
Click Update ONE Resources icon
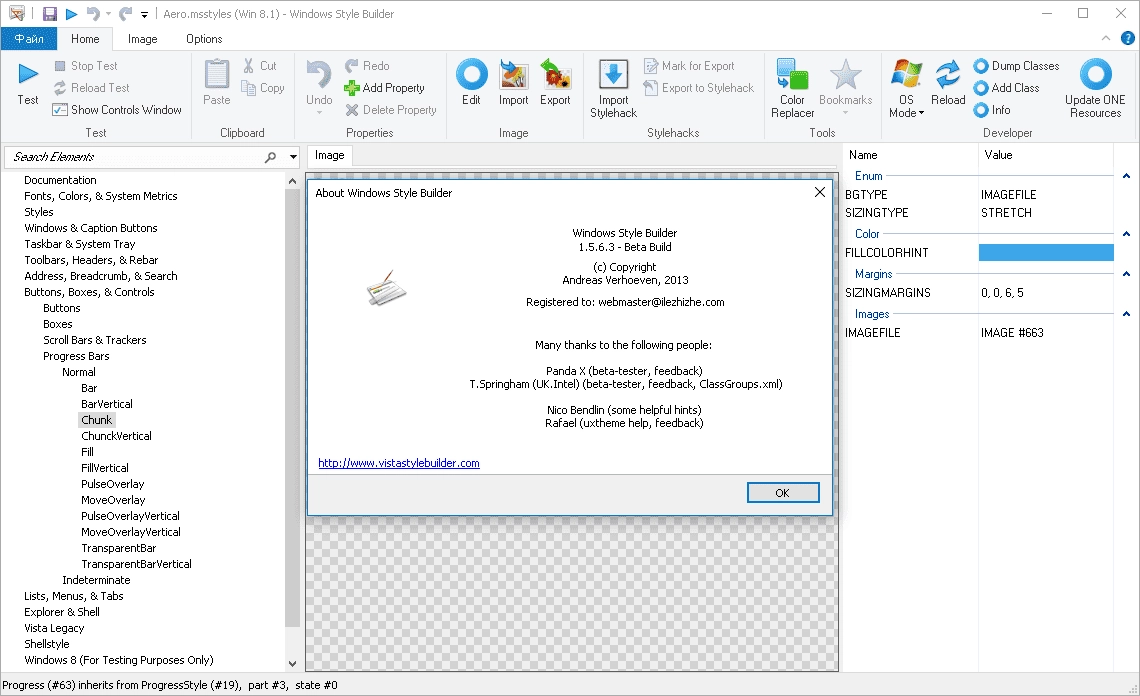[1095, 74]
